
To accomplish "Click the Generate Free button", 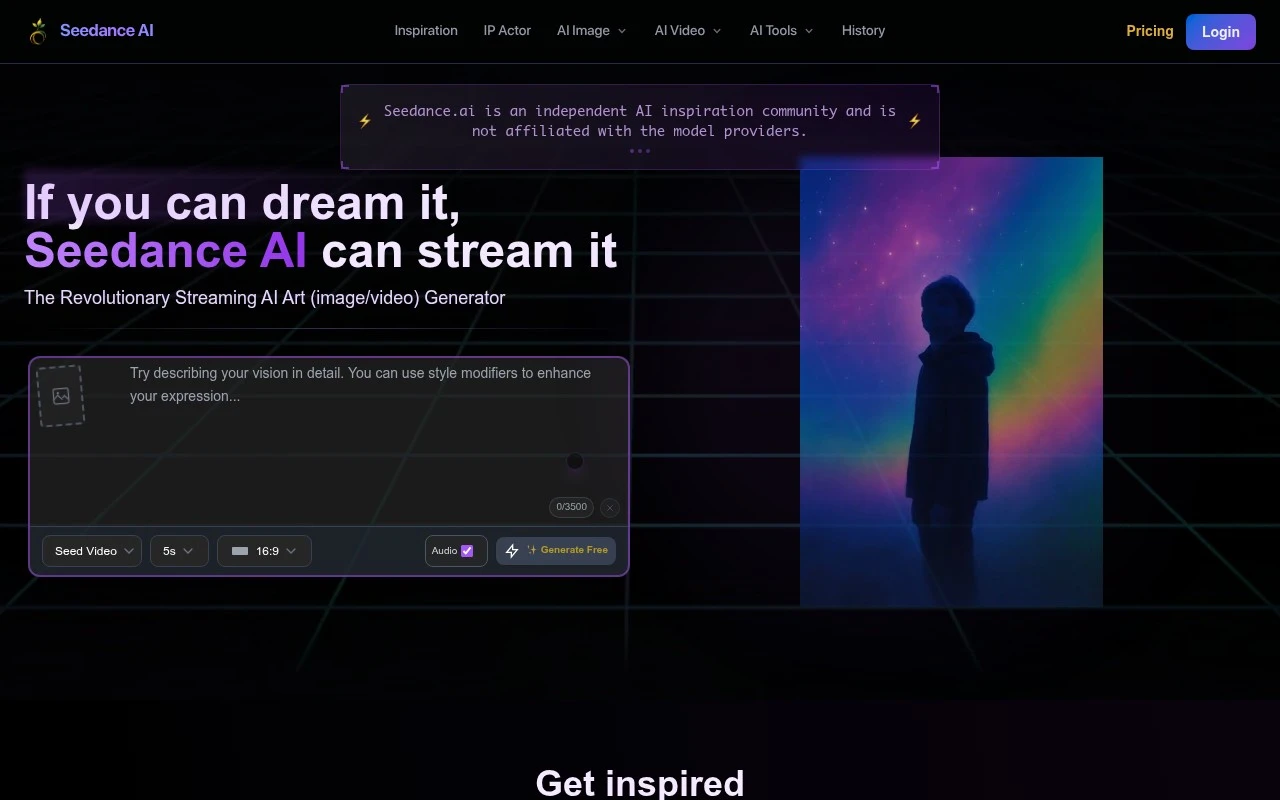I will tap(556, 551).
